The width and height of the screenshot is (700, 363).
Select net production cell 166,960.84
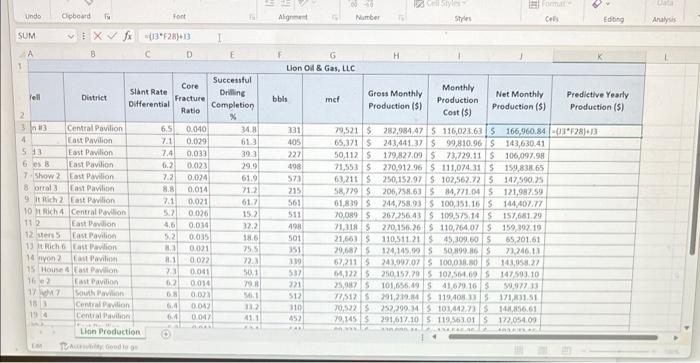click(518, 131)
